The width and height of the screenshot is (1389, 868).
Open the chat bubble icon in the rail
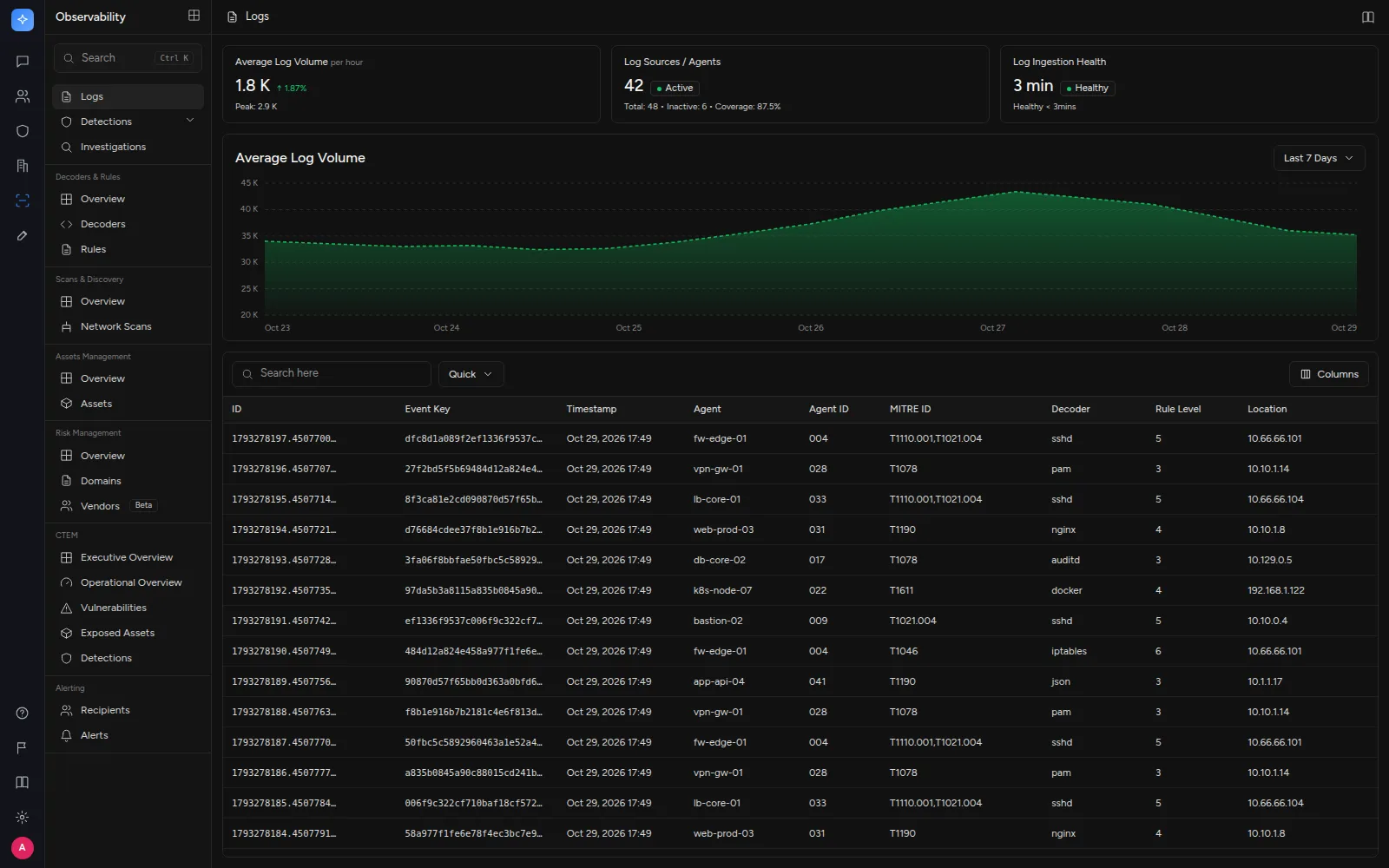pos(23,62)
